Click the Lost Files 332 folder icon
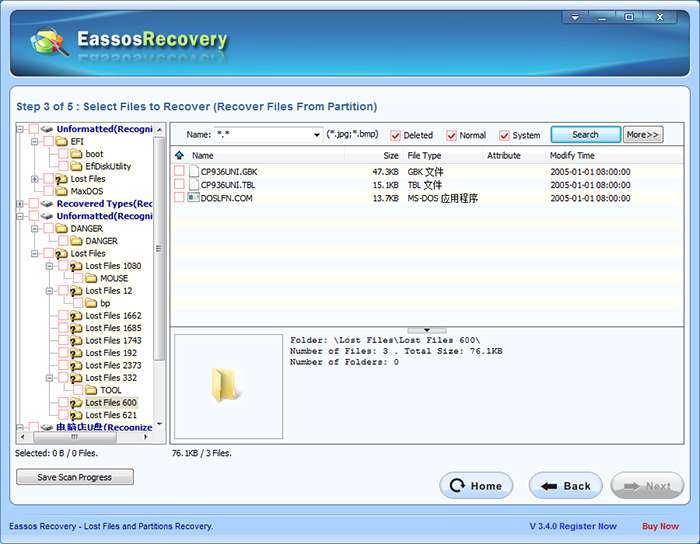Image resolution: width=700 pixels, height=544 pixels. point(76,378)
